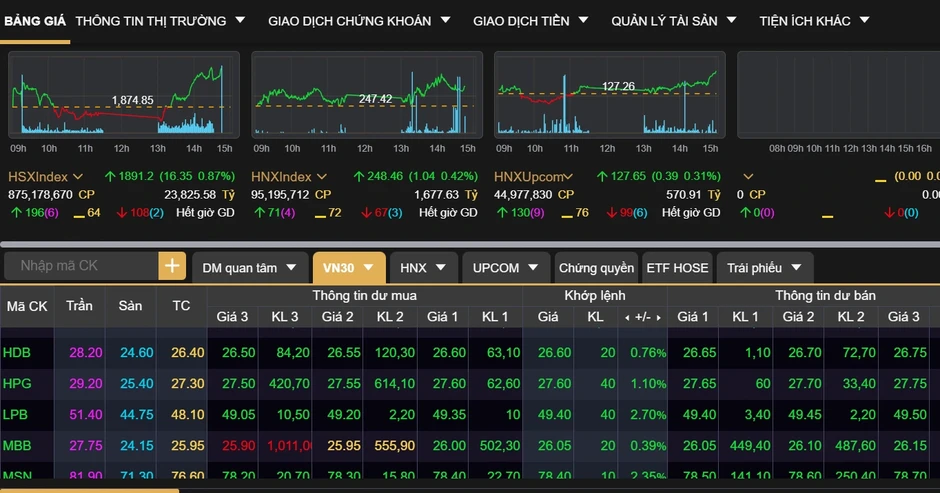The image size is (940, 493).
Task: Click HNXIndex up arrow count 71
Action: 275,213
